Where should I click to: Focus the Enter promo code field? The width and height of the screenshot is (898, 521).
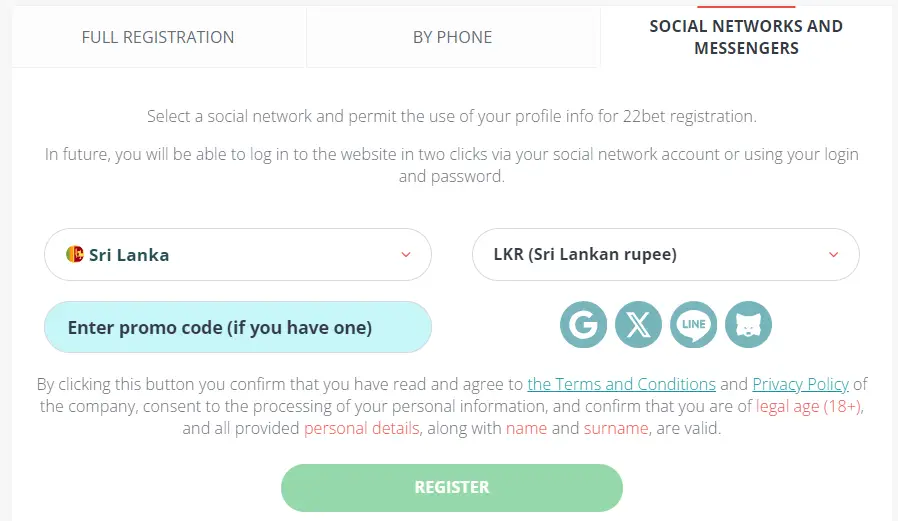point(238,327)
